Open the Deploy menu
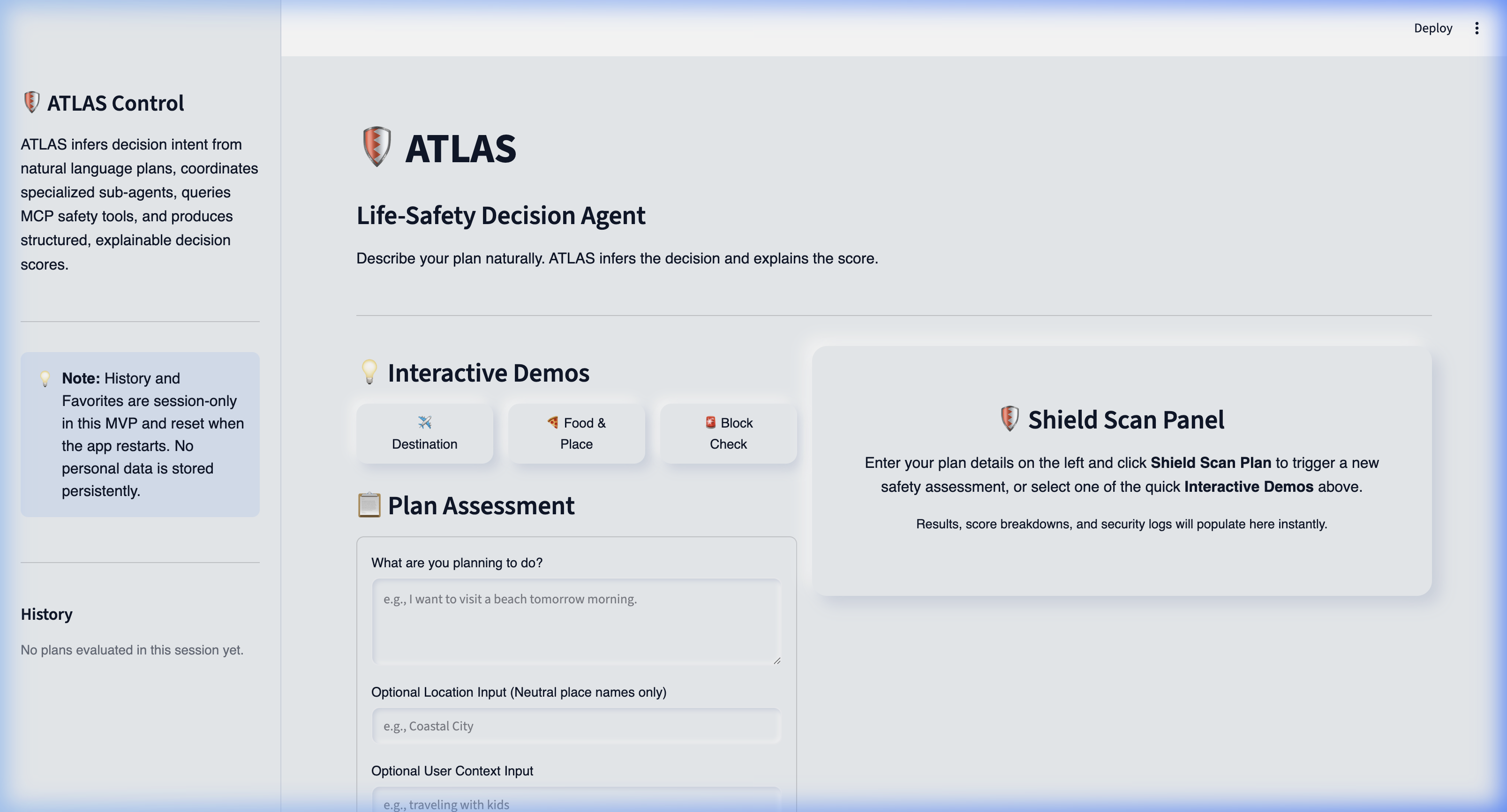1507x812 pixels. (x=1433, y=28)
